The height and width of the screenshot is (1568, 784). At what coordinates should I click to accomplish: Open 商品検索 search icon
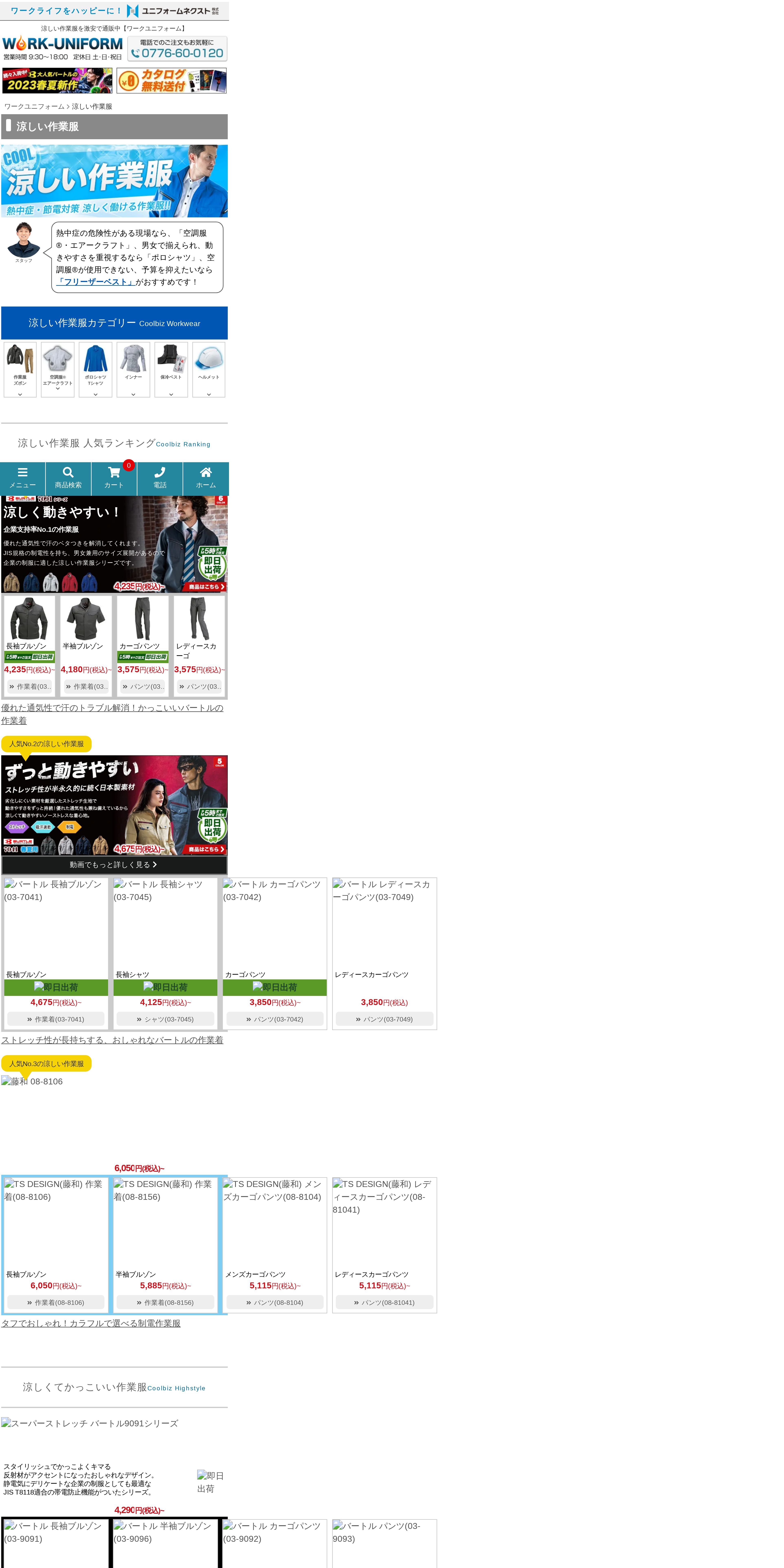[68, 479]
